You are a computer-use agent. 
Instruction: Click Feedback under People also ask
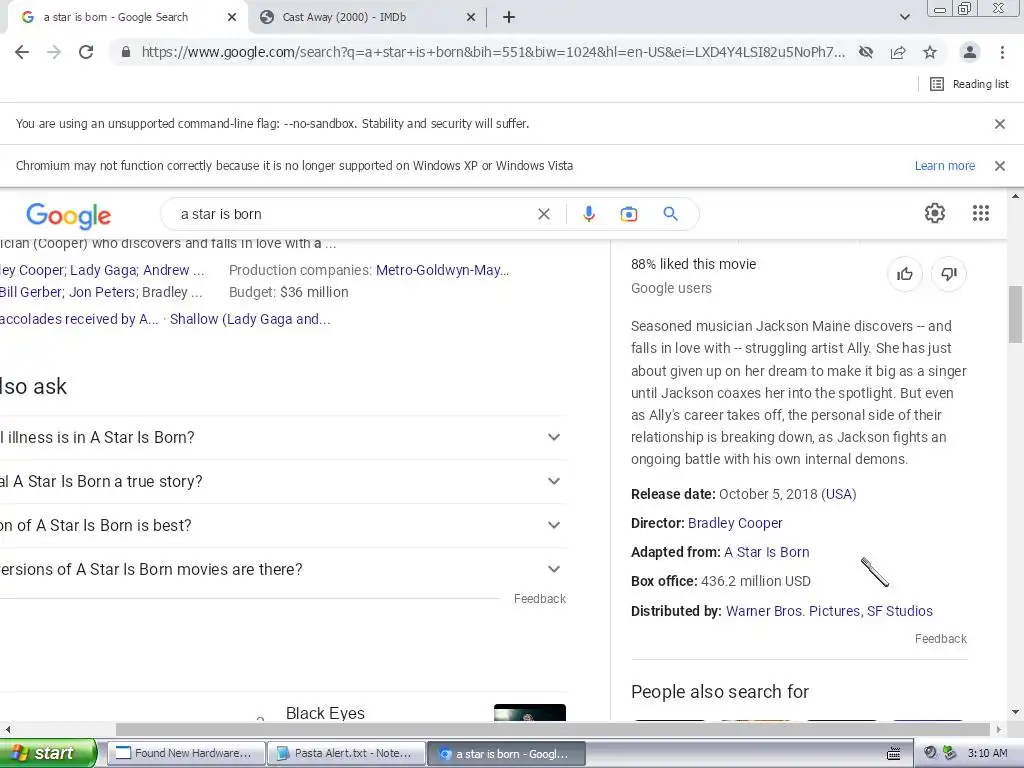(539, 599)
